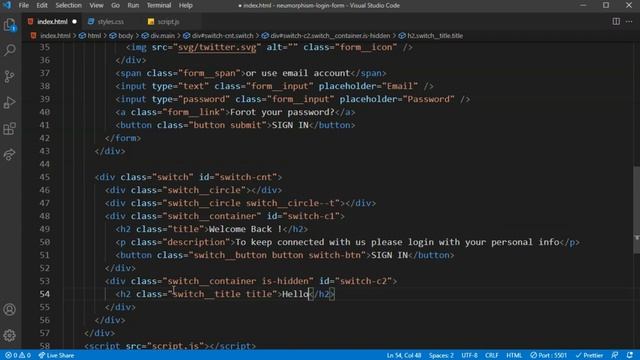Click div#switch-c2 breadcrumb segment
Viewport: 640px width, 360px height.
tap(330, 36)
